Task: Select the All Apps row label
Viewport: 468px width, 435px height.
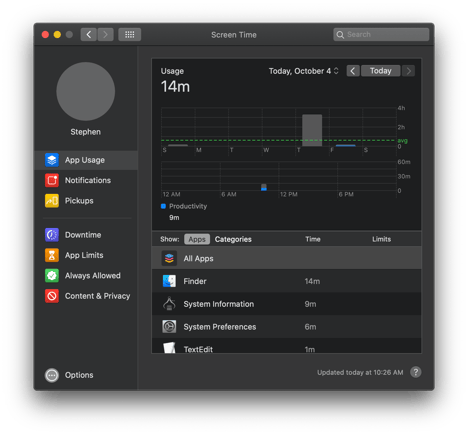Action: [x=198, y=259]
